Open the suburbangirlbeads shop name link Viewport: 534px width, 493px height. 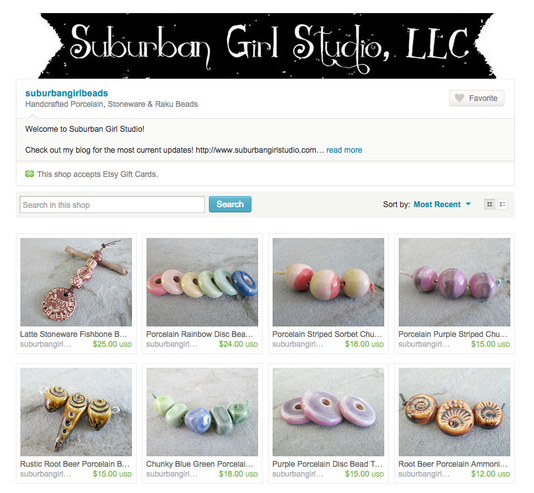(66, 93)
